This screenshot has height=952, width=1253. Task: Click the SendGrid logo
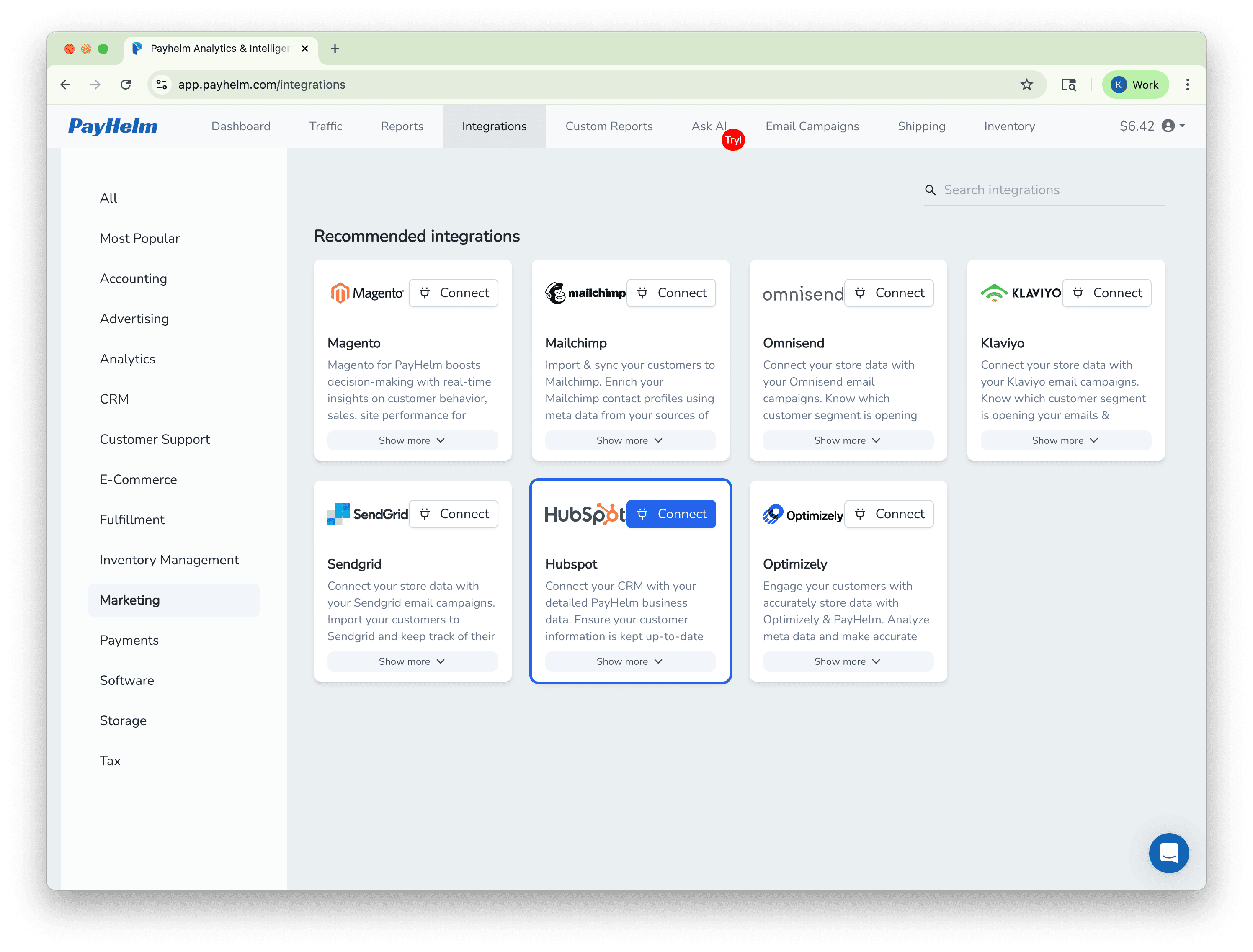coord(367,513)
